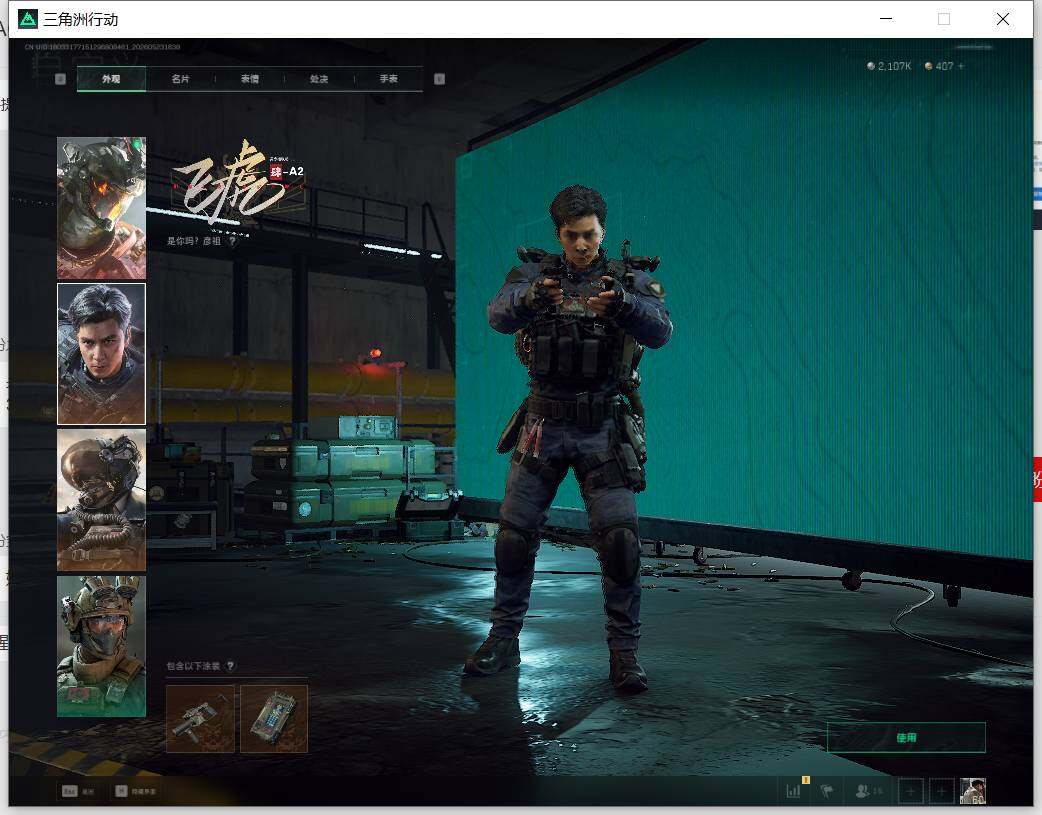Close the 三角洲行动 window

1003,19
